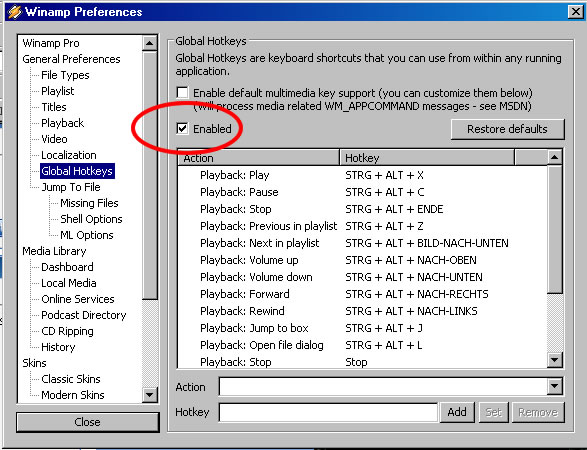Click Restore defaults button
Viewport: 587px width, 450px height.
pos(507,129)
